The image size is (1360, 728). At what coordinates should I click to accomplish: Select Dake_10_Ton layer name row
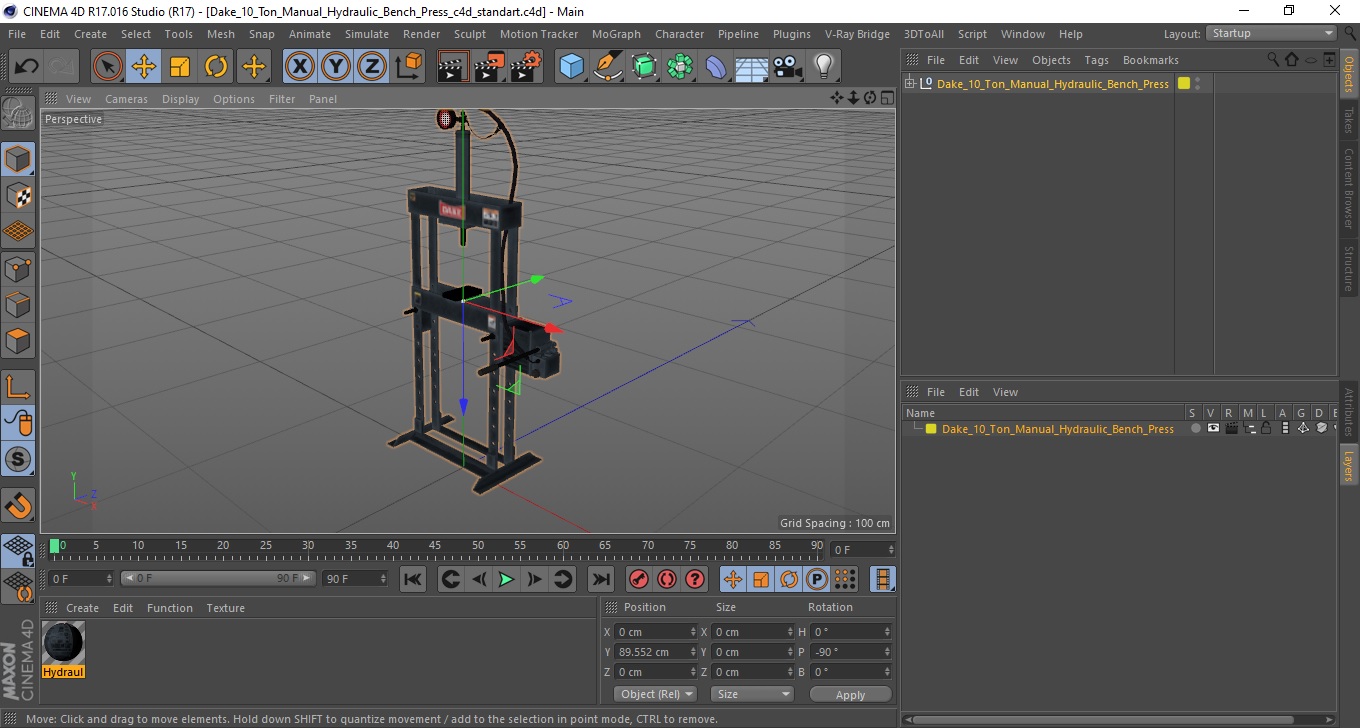(1057, 428)
